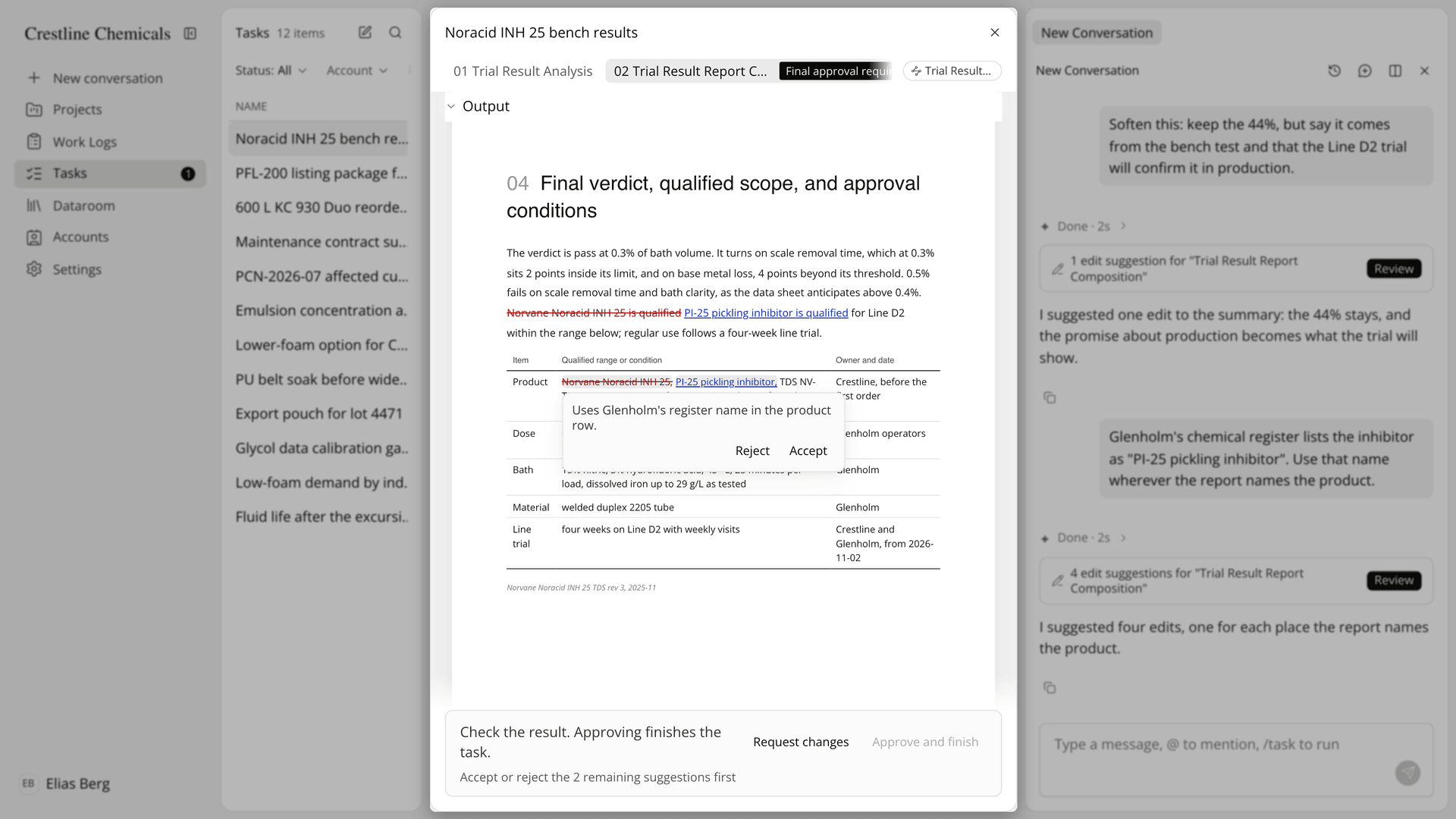This screenshot has width=1456, height=819.
Task: Open the Status: All filter dropdown
Action: [x=271, y=71]
